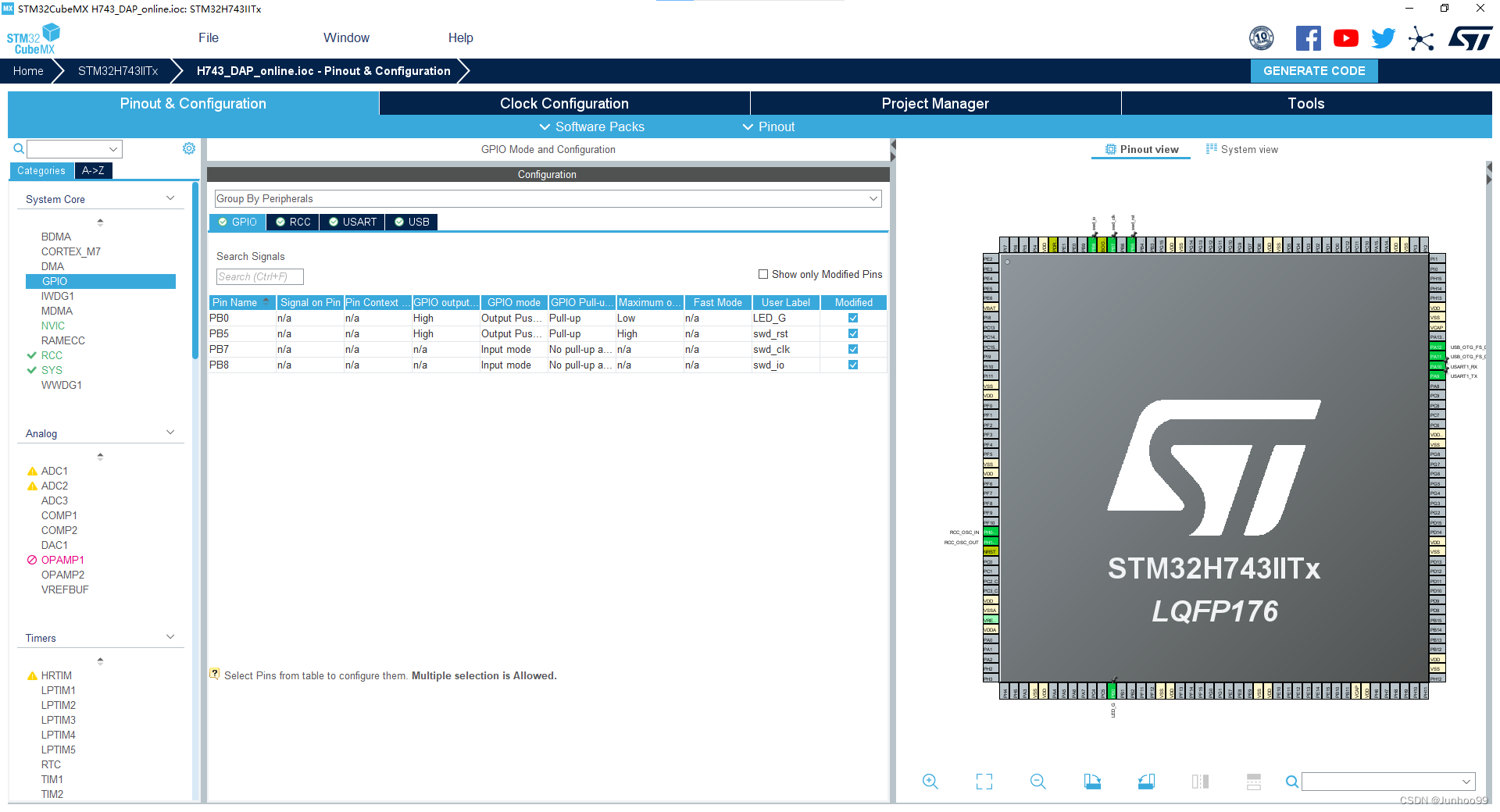The height and width of the screenshot is (812, 1500).
Task: Toggle Show only Modified Pins checkbox
Action: click(x=763, y=274)
